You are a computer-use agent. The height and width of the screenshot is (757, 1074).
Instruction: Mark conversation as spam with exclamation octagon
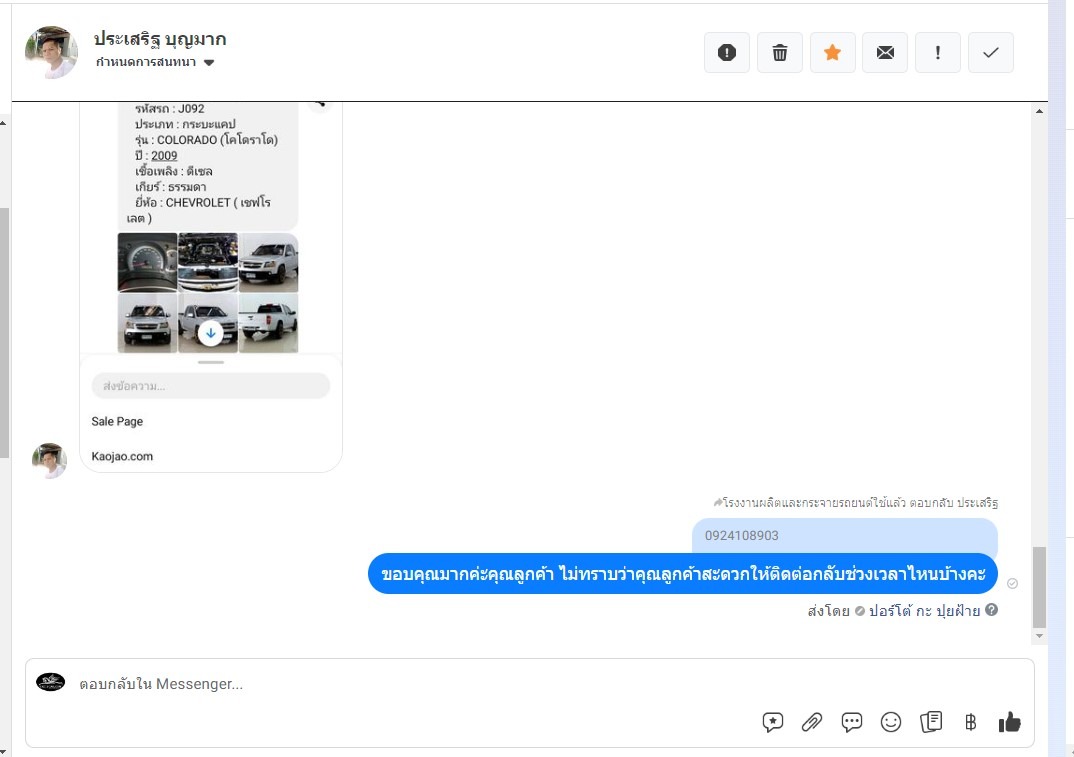tap(727, 53)
